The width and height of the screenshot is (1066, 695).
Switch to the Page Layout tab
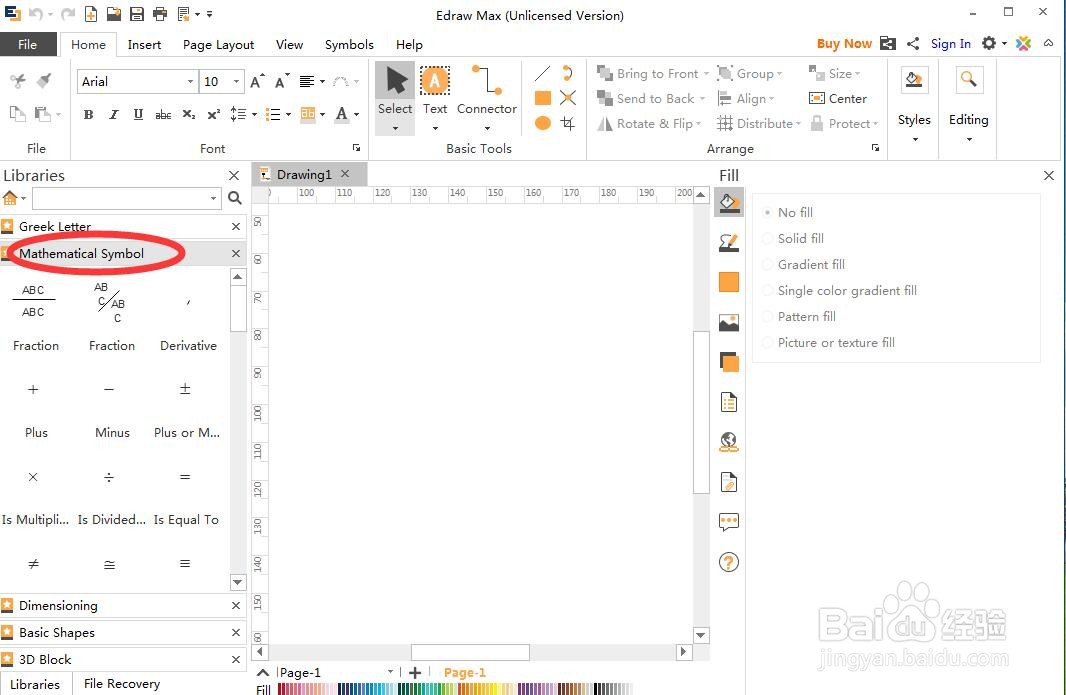(x=218, y=44)
